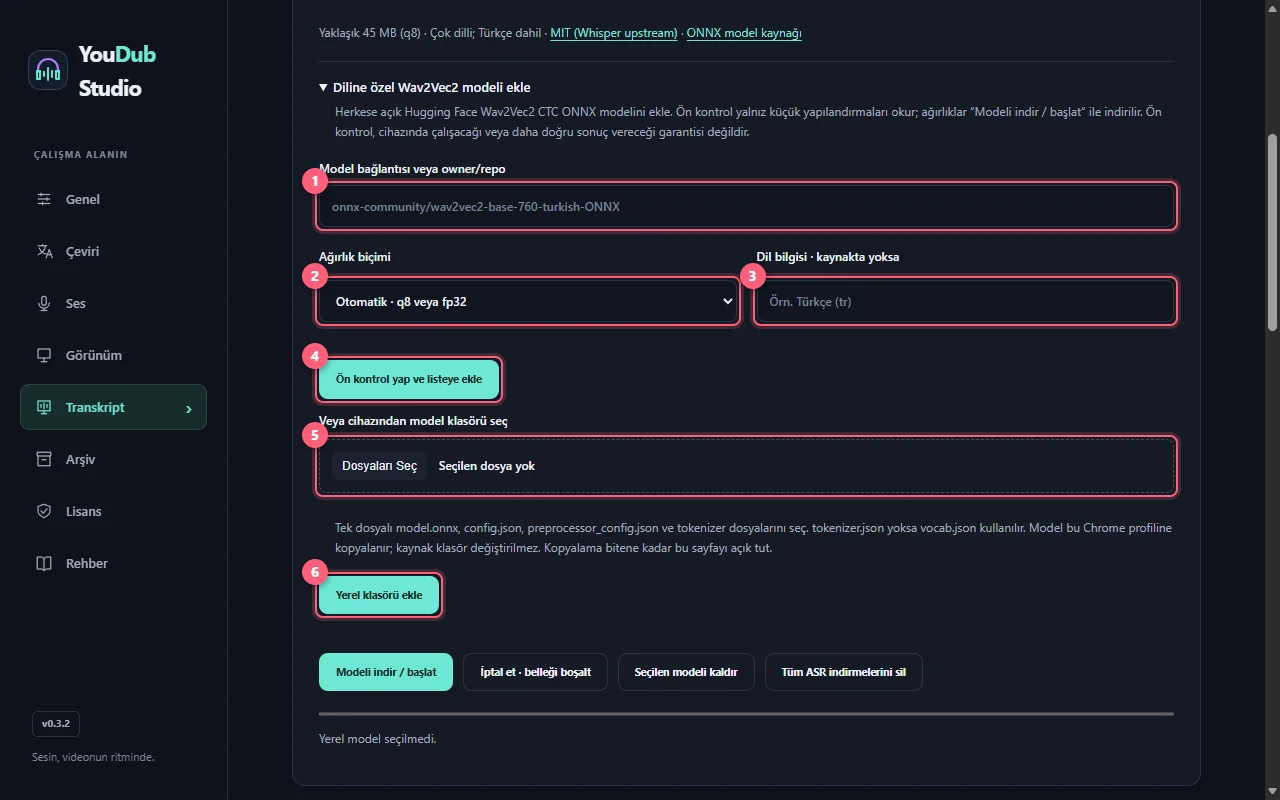Click the YouDub Studio headphone logo icon

click(48, 70)
